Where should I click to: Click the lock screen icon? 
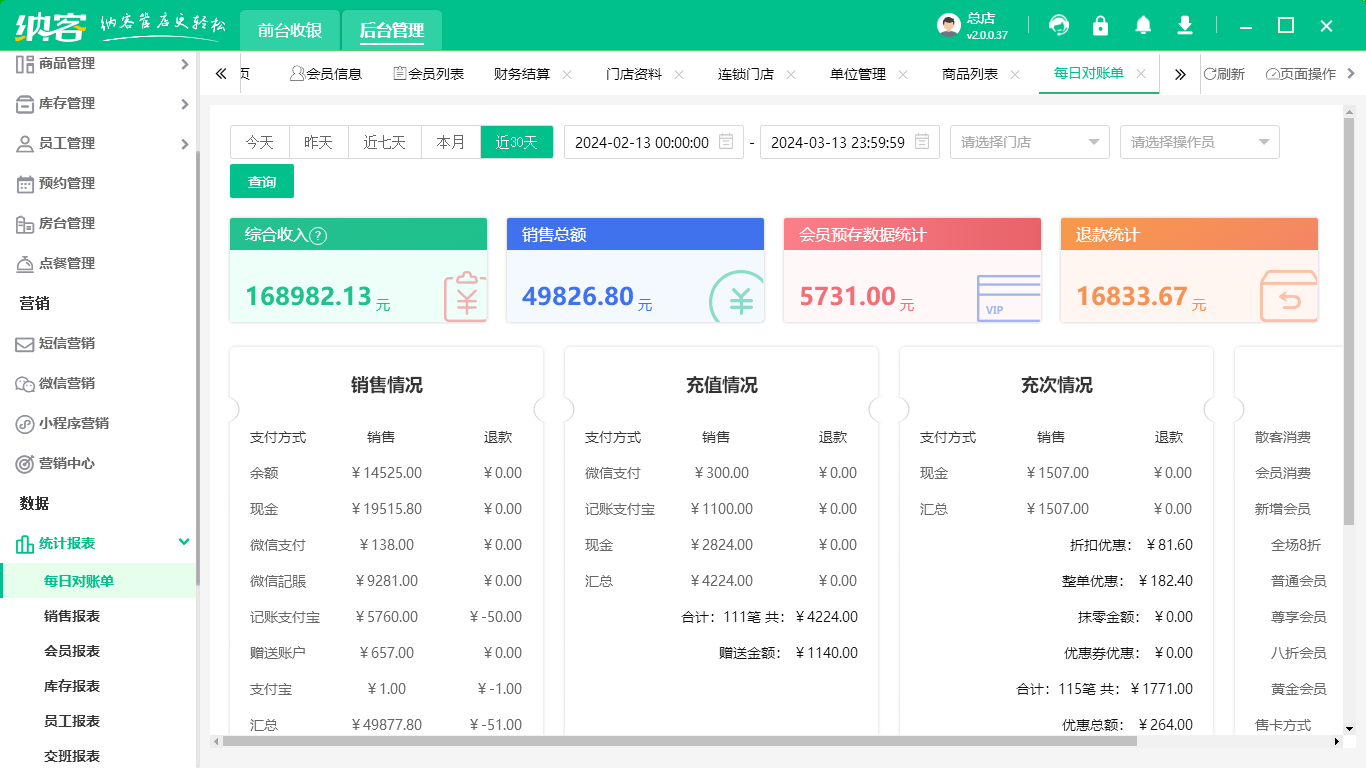pyautogui.click(x=1101, y=25)
